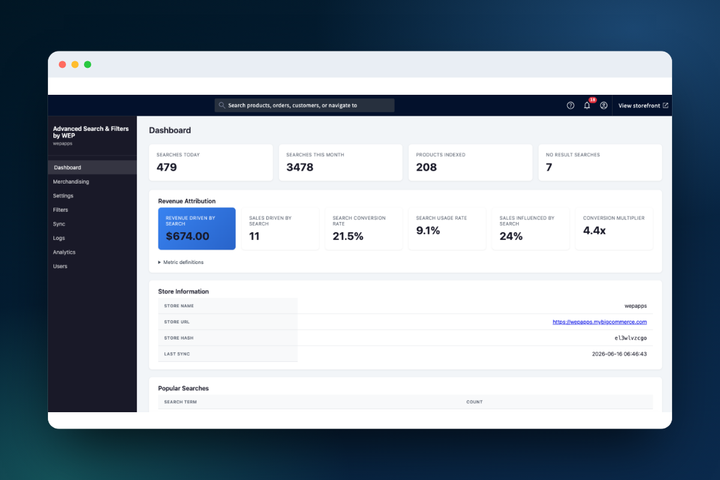Open the user account profile icon

coord(604,106)
